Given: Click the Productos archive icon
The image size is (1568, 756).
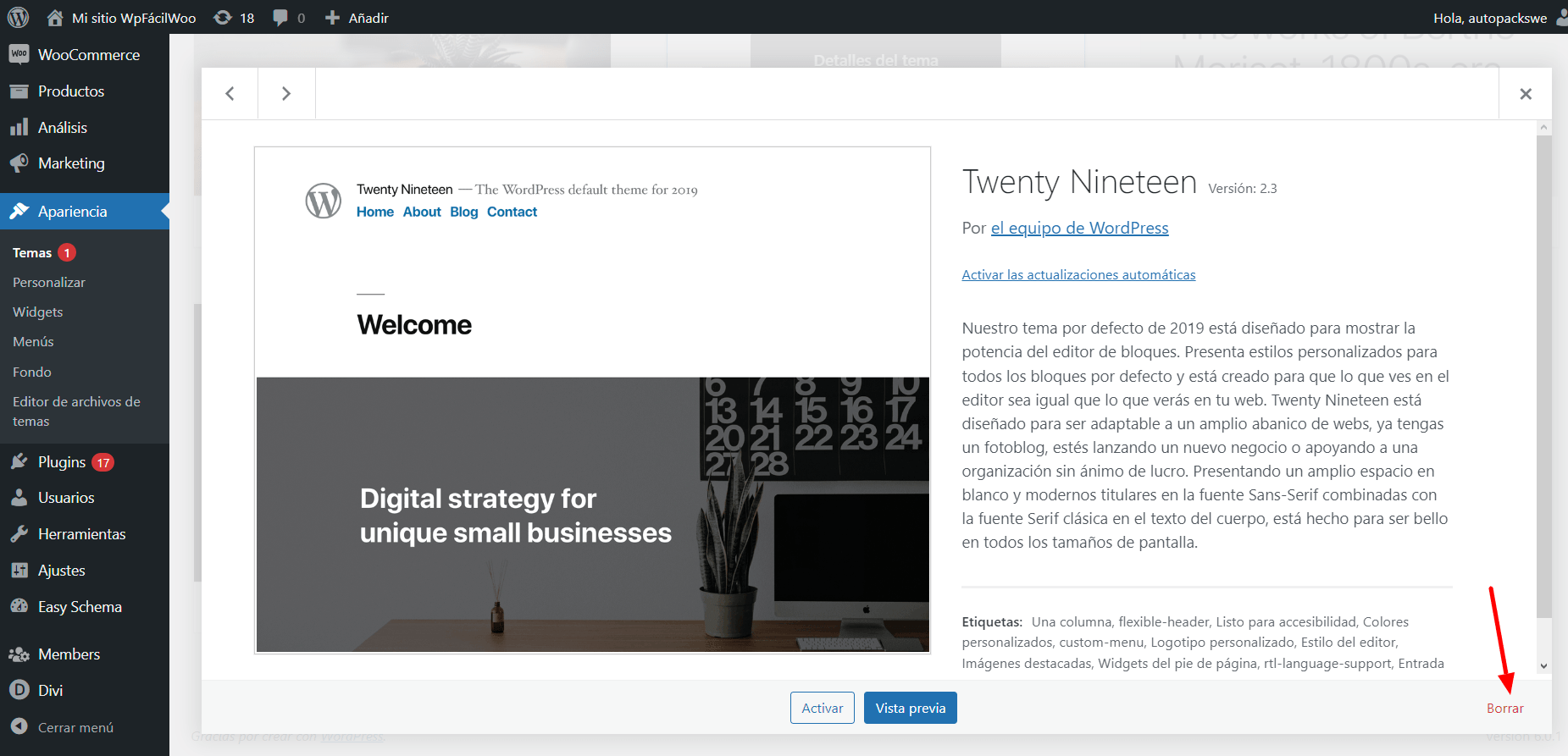Looking at the screenshot, I should pyautogui.click(x=19, y=91).
